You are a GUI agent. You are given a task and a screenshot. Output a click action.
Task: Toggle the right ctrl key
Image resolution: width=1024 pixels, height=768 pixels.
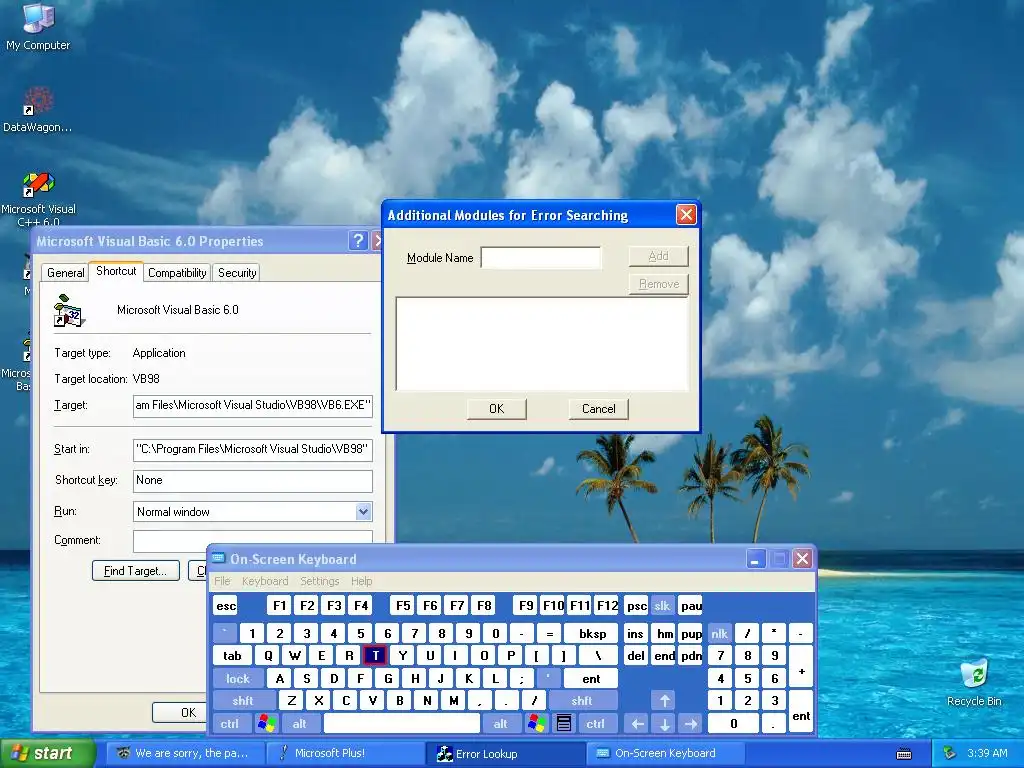(596, 724)
